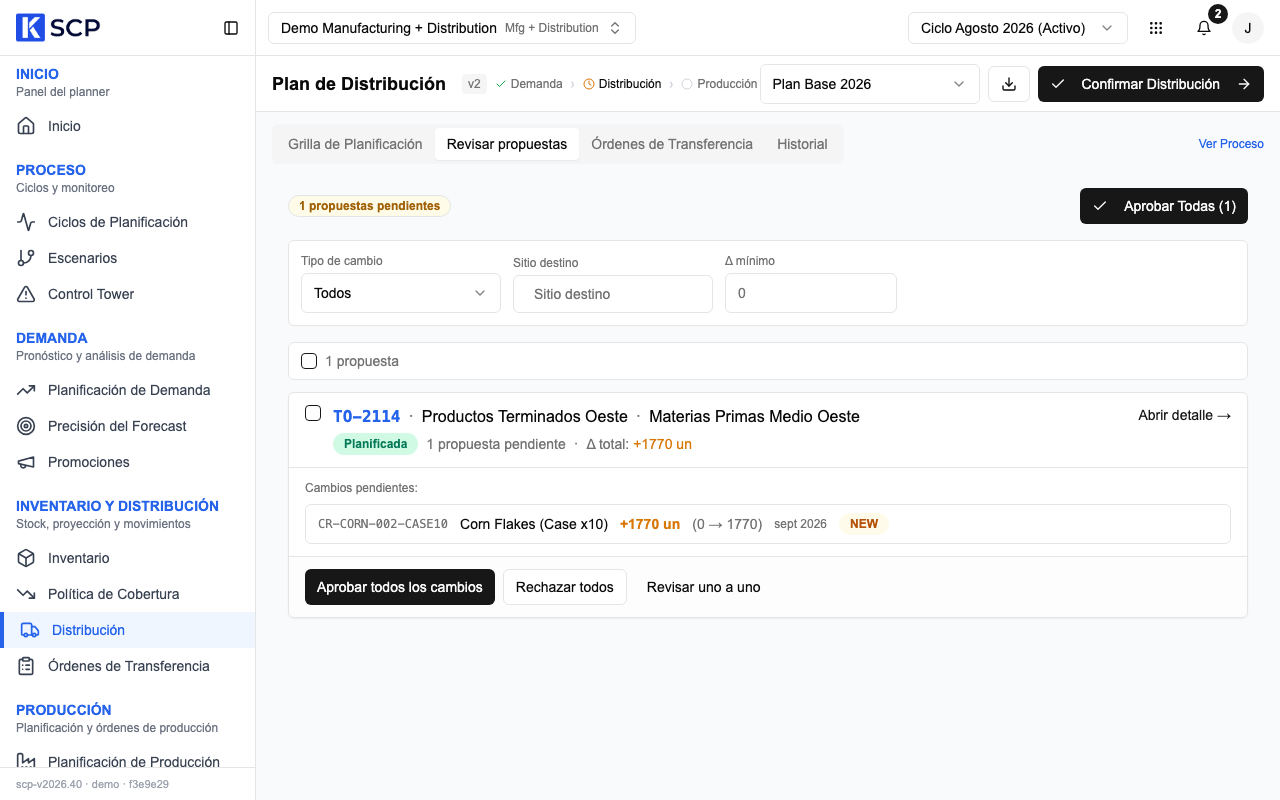This screenshot has width=1280, height=800.
Task: Click the download plan icon button
Action: pyautogui.click(x=1009, y=84)
